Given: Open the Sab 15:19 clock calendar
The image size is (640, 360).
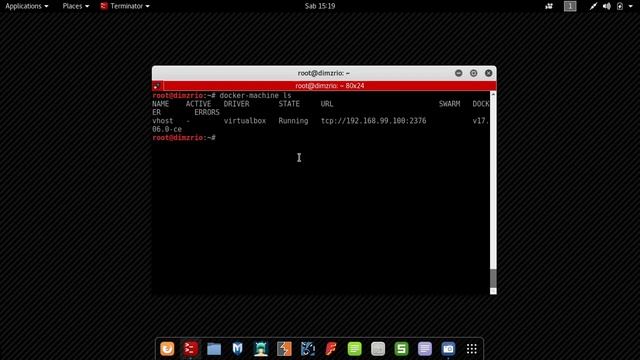Looking at the screenshot, I should click(320, 6).
